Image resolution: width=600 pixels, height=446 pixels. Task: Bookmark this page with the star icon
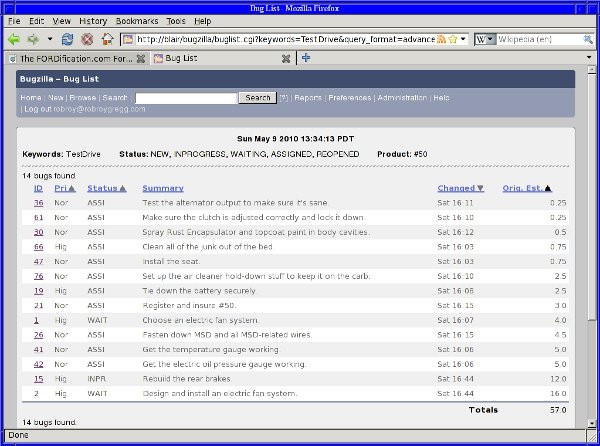click(x=453, y=39)
